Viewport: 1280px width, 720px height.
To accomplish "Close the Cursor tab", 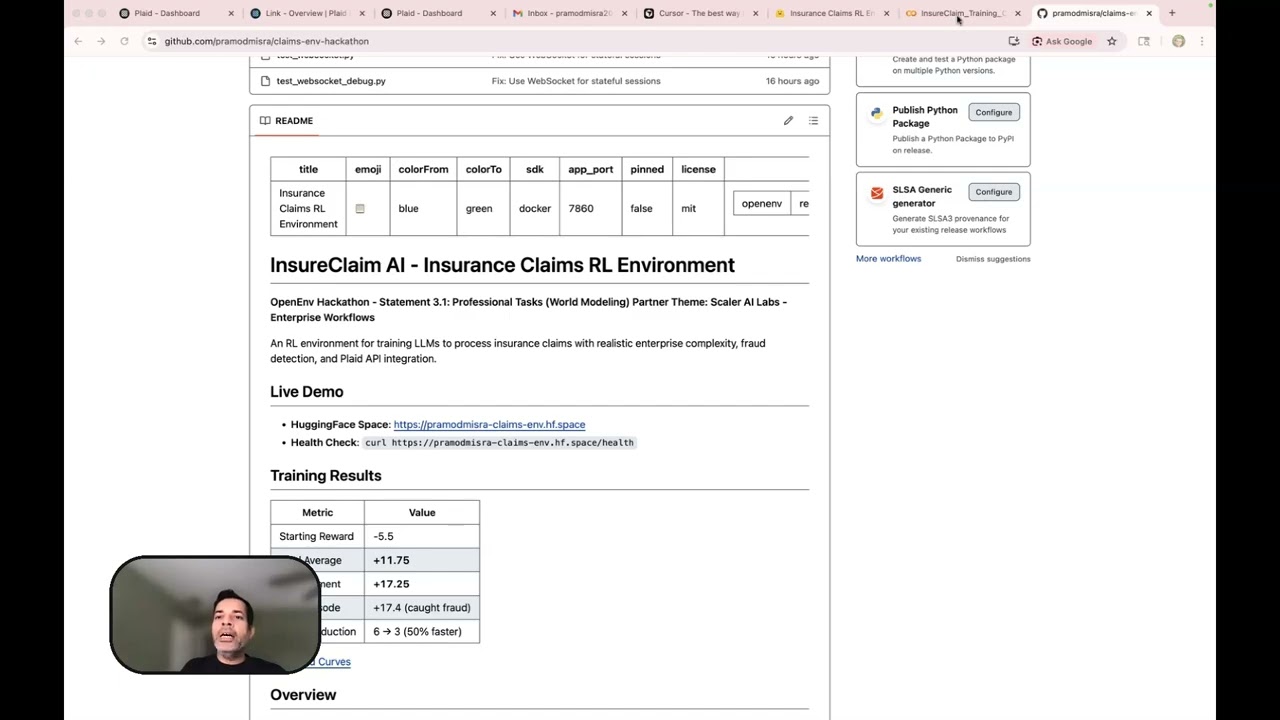I will click(x=755, y=13).
